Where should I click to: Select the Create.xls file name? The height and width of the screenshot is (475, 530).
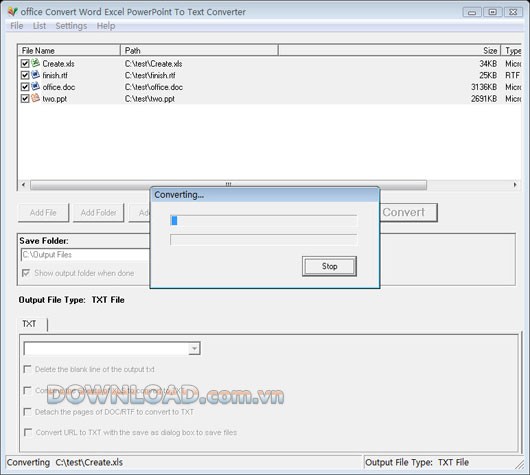pos(58,64)
